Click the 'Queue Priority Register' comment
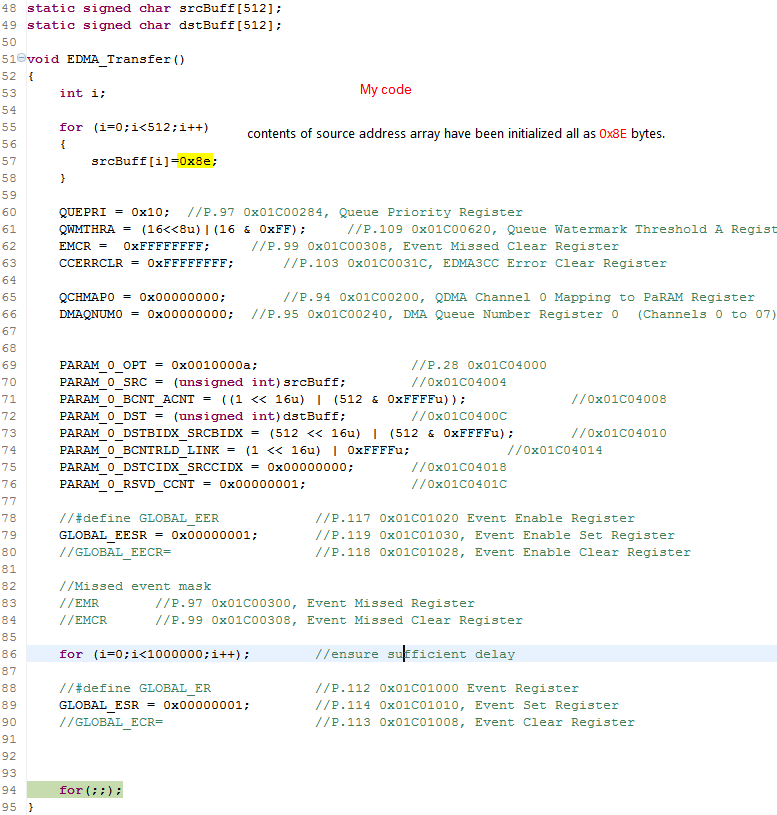 coord(431,212)
